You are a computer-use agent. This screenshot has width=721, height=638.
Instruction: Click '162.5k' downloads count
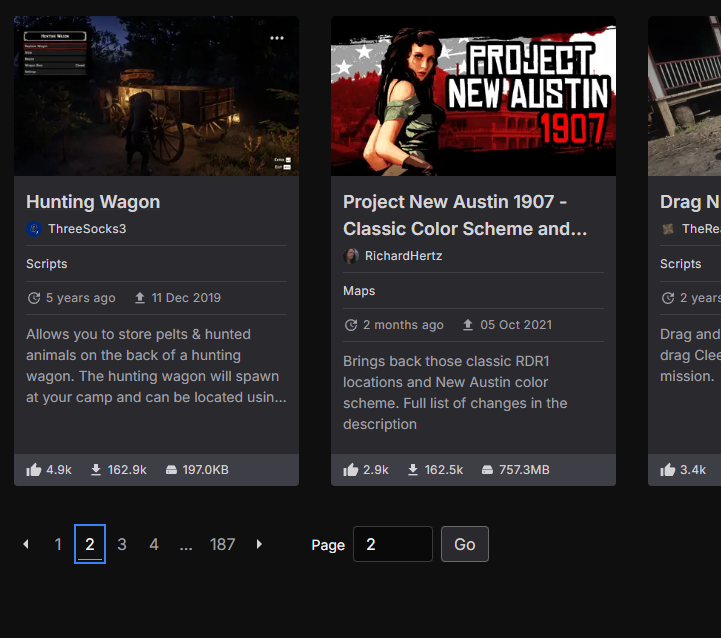pos(444,470)
